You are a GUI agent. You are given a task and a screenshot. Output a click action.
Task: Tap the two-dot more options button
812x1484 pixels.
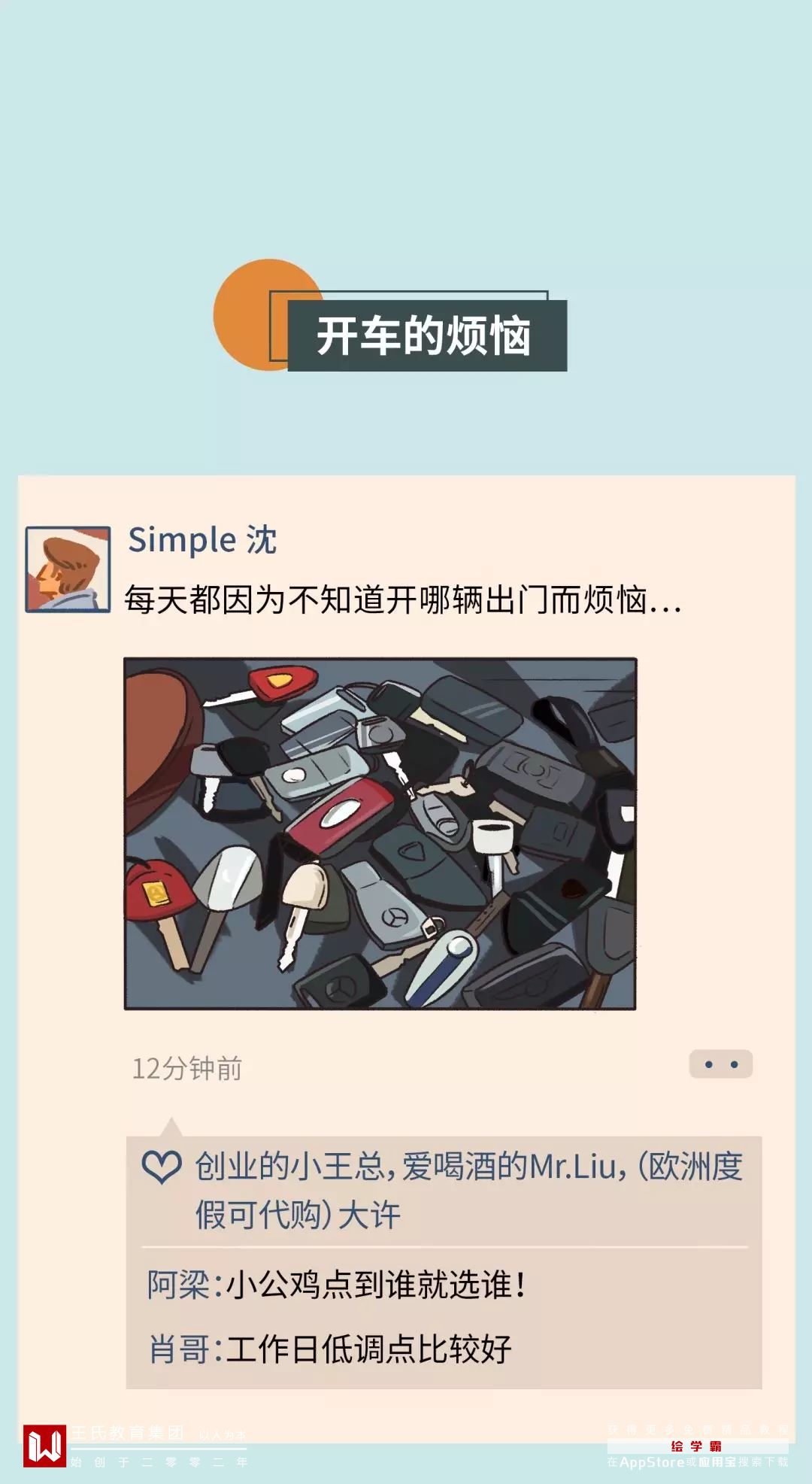(720, 1064)
